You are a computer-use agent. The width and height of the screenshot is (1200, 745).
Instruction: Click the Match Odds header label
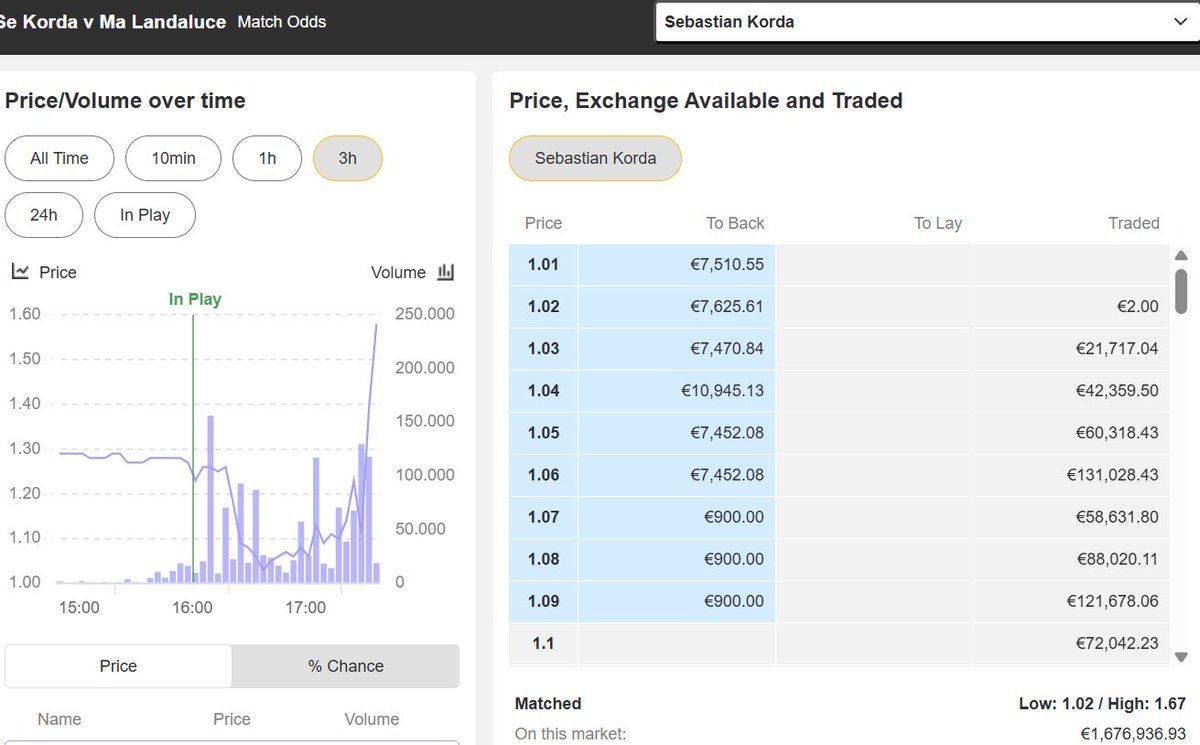click(281, 21)
